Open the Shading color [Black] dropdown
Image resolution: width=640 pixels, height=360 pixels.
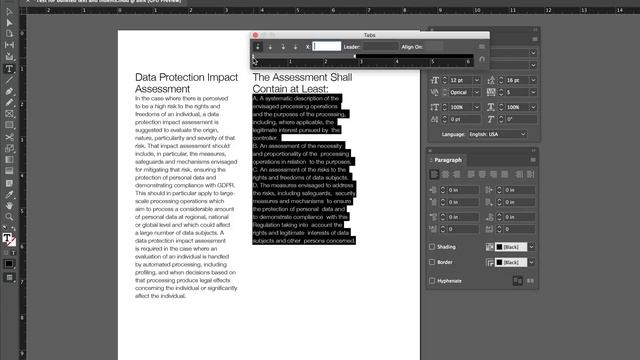tap(531, 247)
